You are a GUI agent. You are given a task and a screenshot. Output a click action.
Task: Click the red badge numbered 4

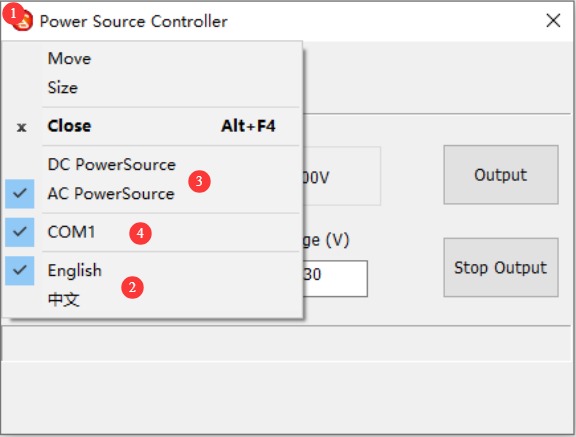(x=140, y=233)
